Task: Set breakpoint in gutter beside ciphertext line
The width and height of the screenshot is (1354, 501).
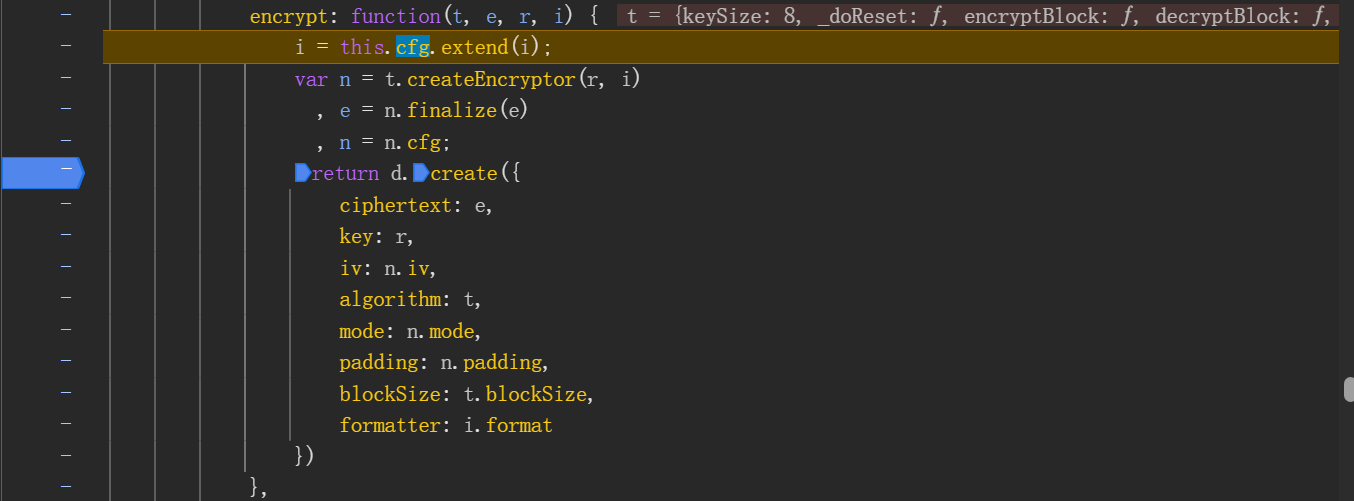Action: (x=66, y=204)
